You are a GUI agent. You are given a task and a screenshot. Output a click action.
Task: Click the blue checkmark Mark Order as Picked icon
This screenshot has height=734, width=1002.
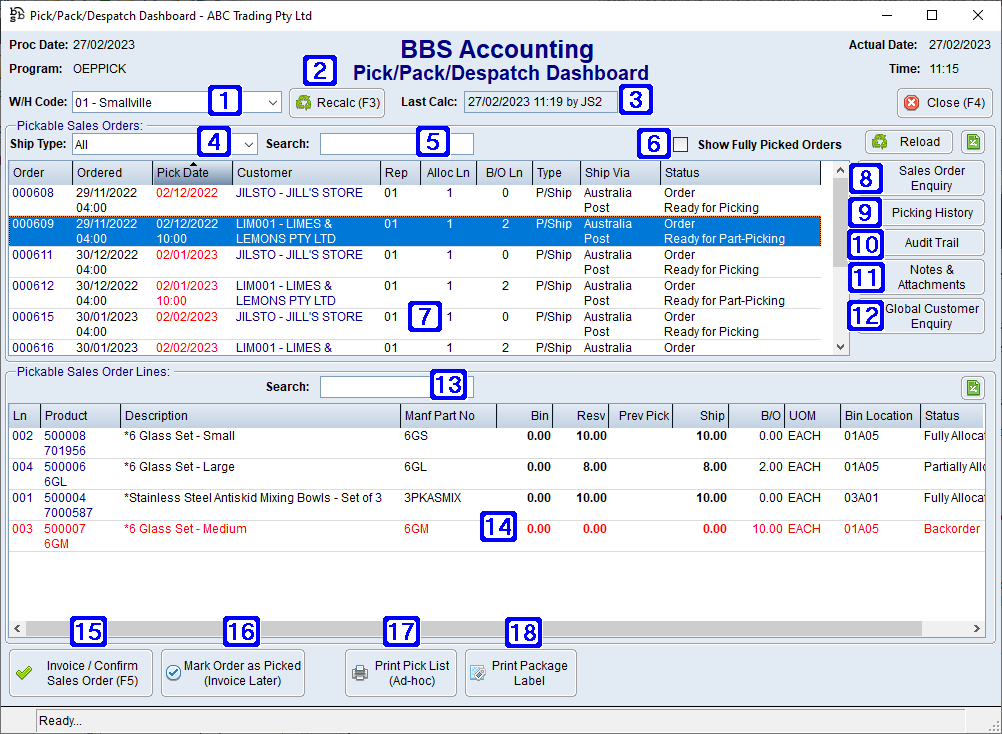coord(175,673)
